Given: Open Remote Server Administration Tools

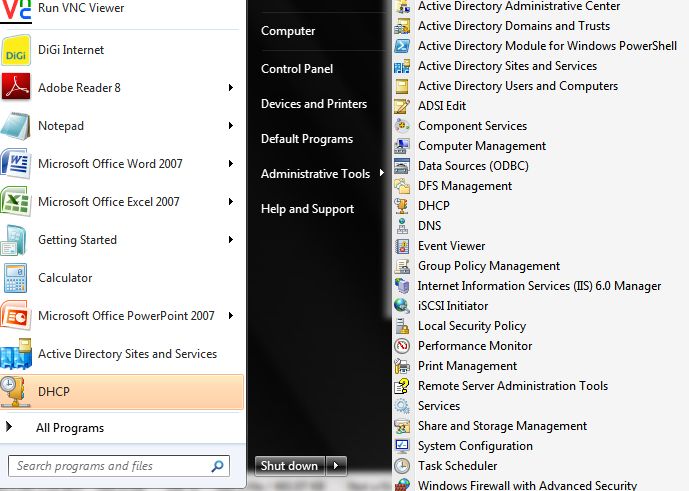Looking at the screenshot, I should click(x=513, y=386).
